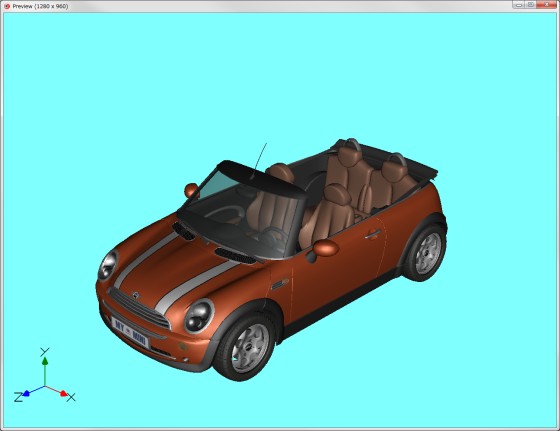Close the Preview window

point(546,5)
